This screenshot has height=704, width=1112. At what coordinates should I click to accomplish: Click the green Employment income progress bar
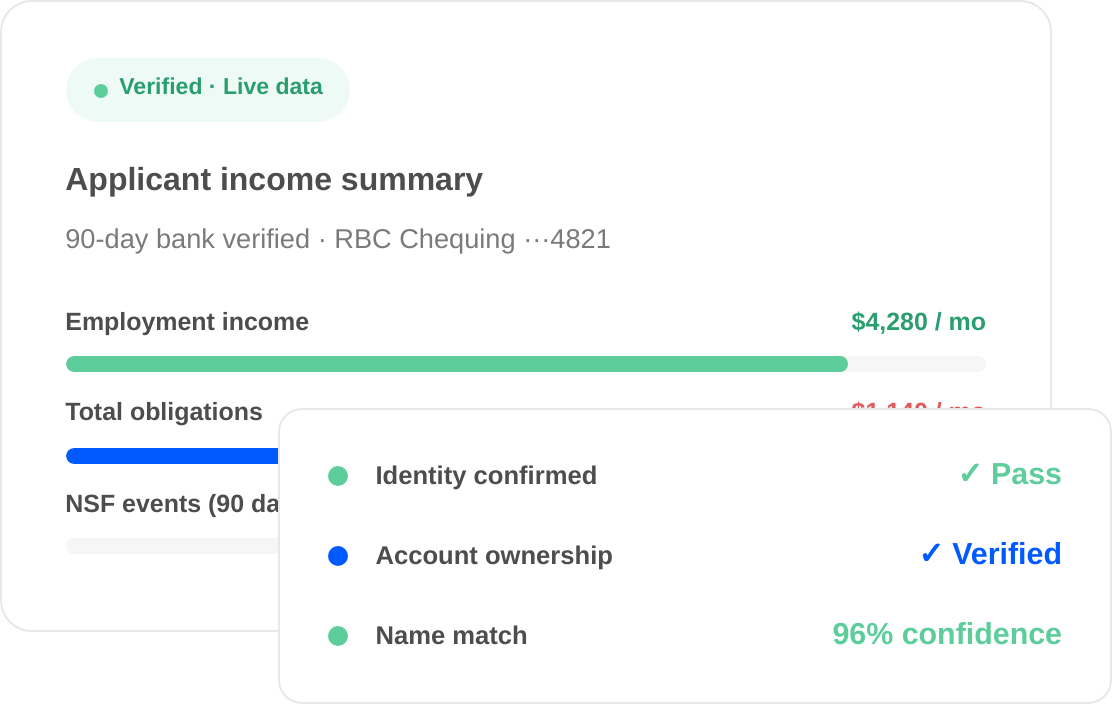point(457,364)
